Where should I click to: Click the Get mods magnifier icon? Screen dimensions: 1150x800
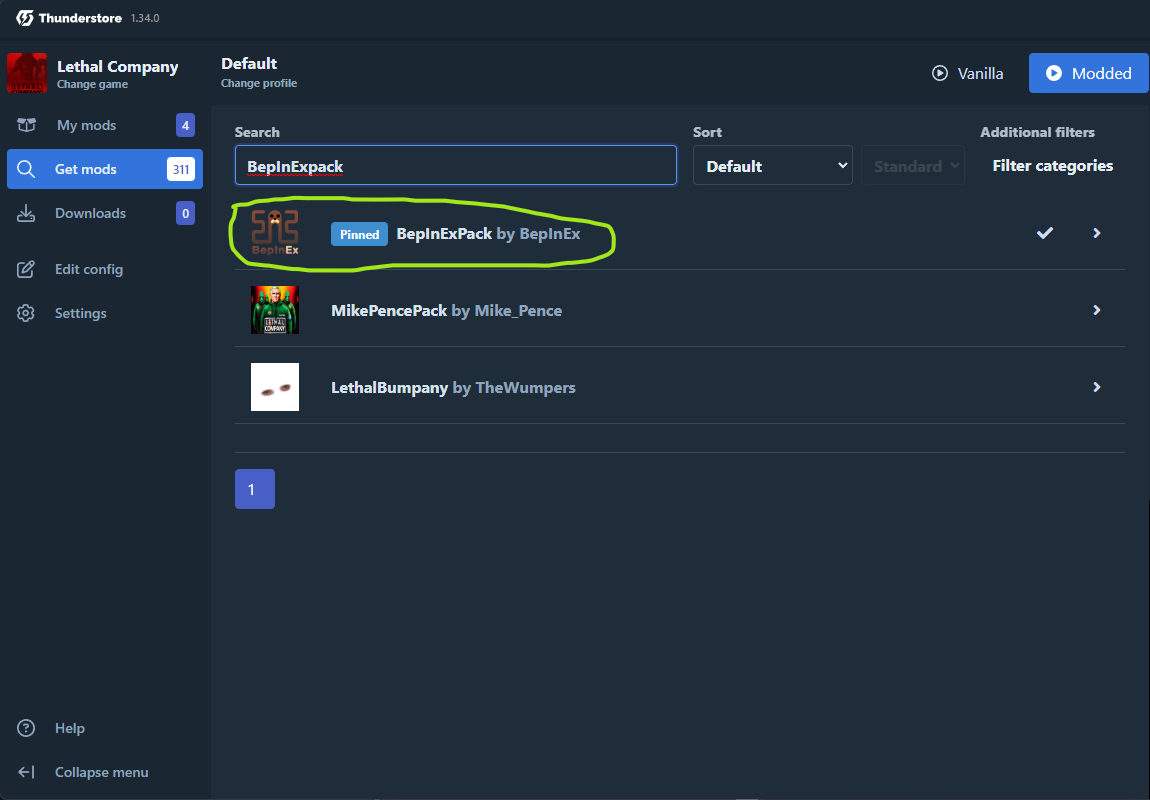click(26, 169)
